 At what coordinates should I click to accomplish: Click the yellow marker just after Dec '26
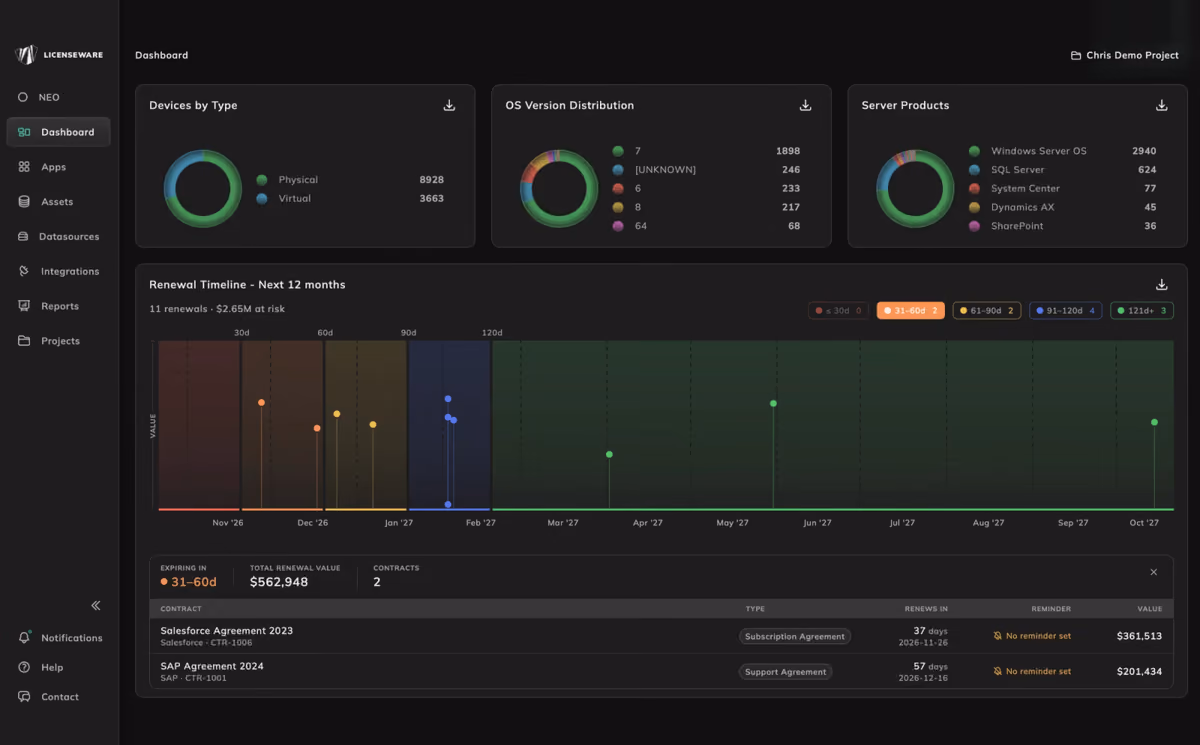pyautogui.click(x=337, y=413)
